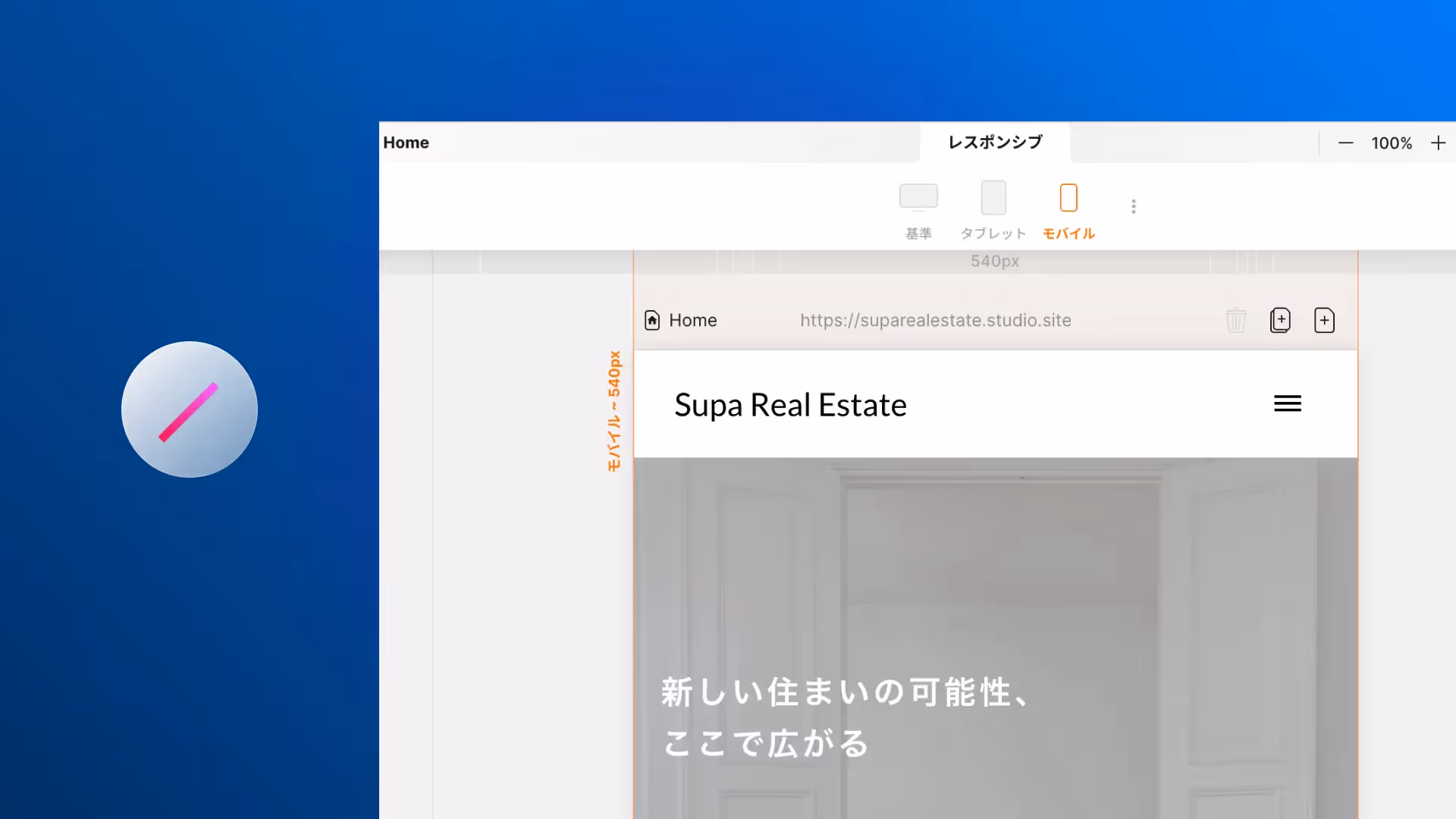Screen dimensions: 1456x819
Task: Click the Home page icon in page bar
Action: point(652,320)
